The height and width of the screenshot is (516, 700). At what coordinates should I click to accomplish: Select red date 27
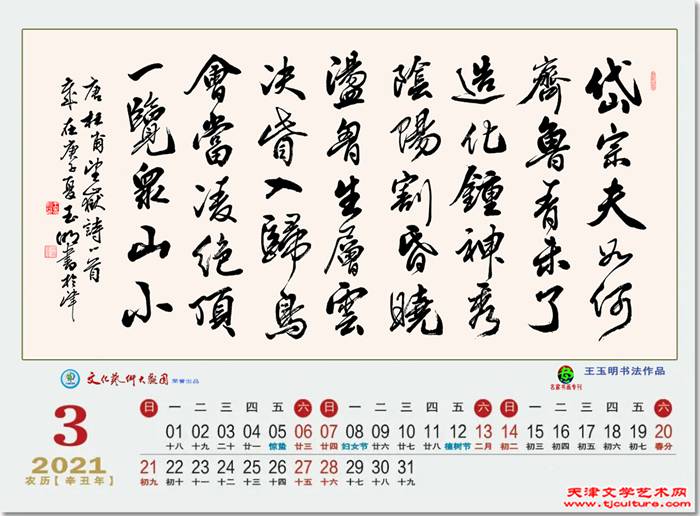click(x=303, y=467)
